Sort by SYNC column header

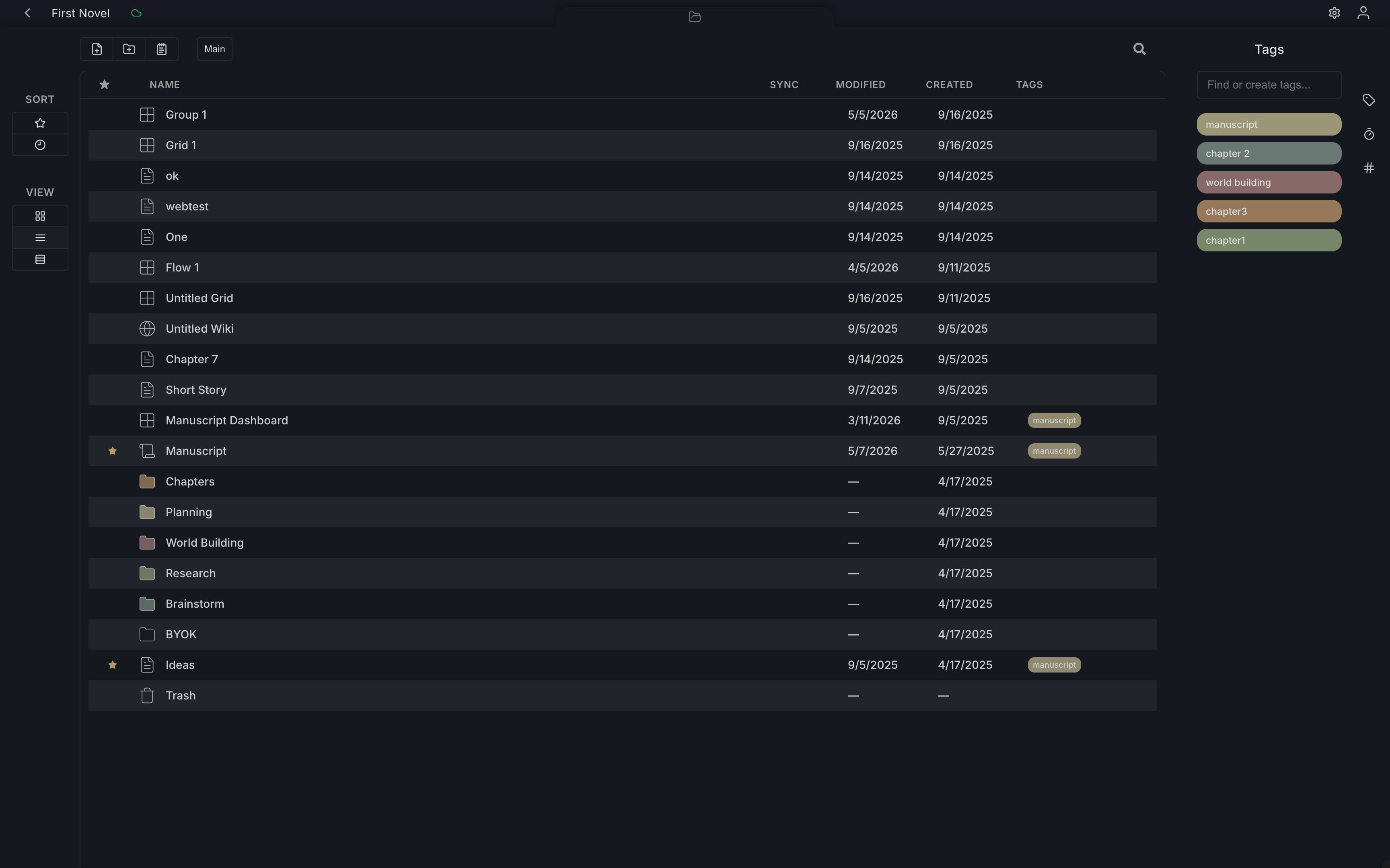pos(784,84)
